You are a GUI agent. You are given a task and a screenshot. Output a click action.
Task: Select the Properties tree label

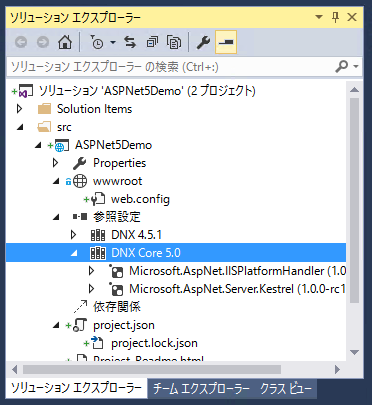[119, 163]
